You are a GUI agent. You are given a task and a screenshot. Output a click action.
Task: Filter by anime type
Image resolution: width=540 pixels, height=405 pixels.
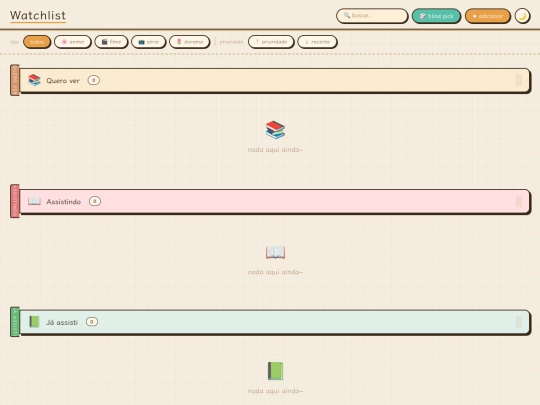tap(72, 42)
